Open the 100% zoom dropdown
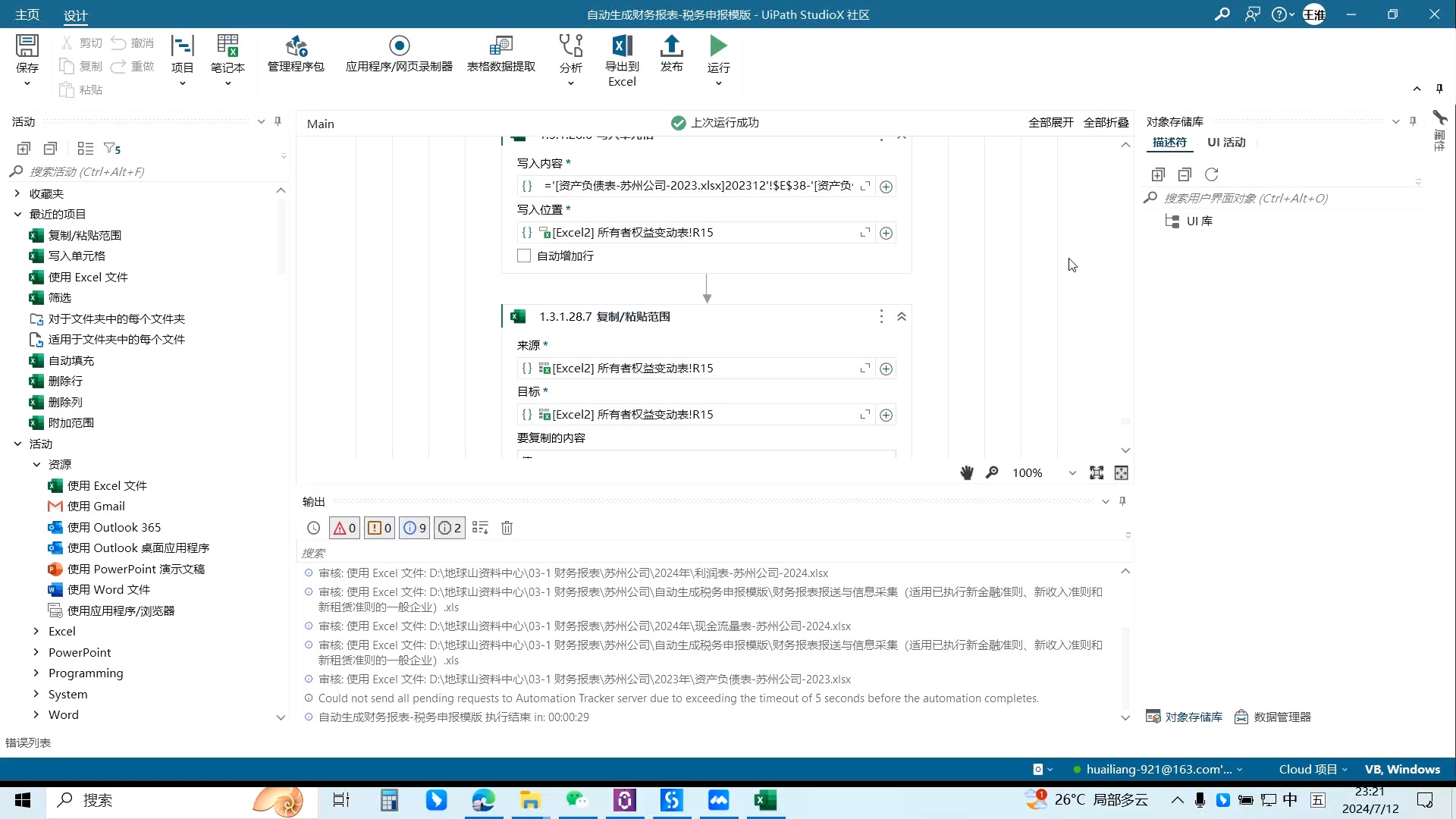 1072,473
